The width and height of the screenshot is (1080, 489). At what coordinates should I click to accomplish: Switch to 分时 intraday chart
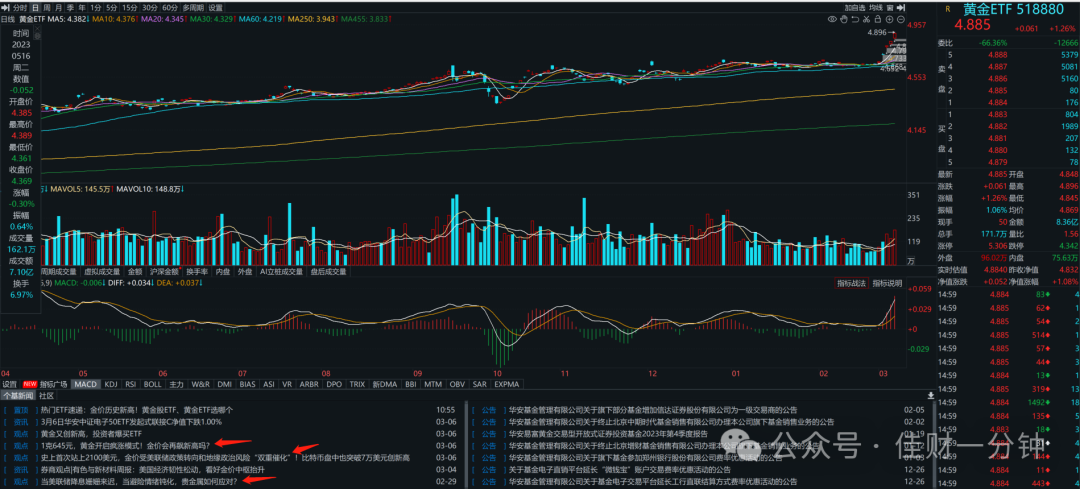(20, 8)
